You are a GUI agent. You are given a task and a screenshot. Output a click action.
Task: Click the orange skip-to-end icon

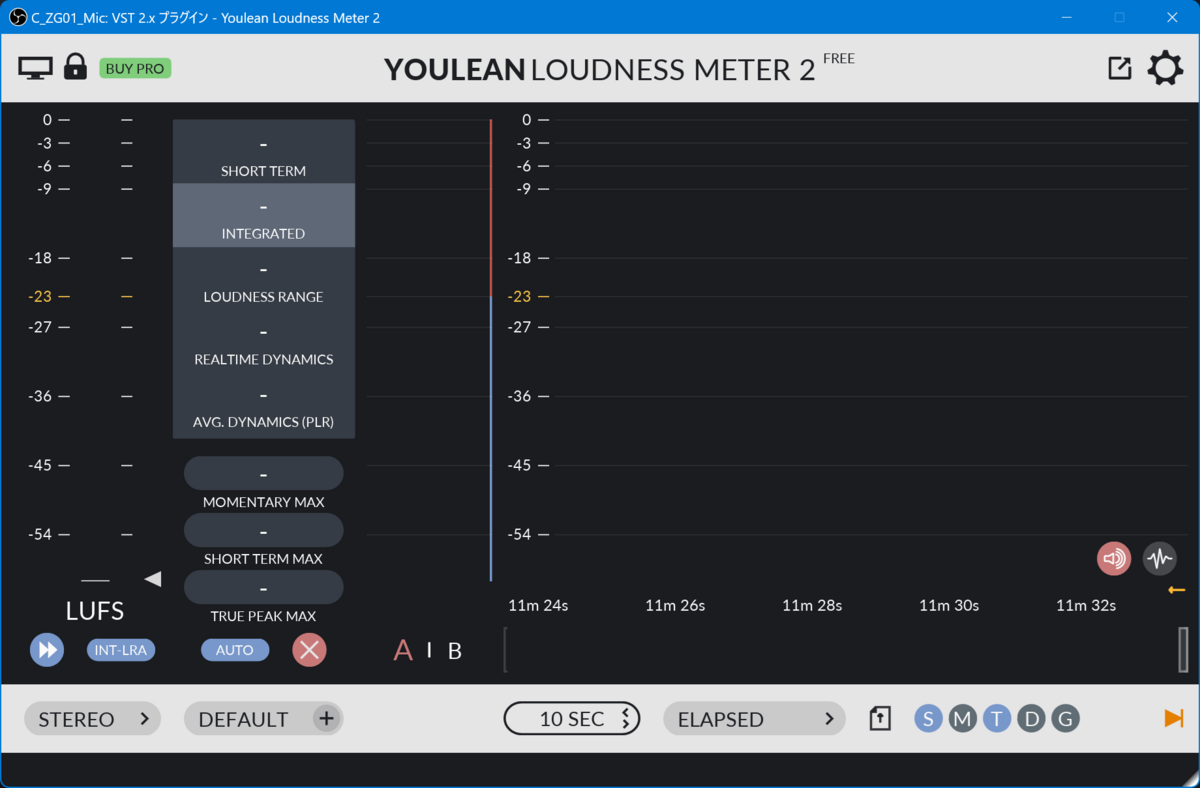click(x=1174, y=718)
